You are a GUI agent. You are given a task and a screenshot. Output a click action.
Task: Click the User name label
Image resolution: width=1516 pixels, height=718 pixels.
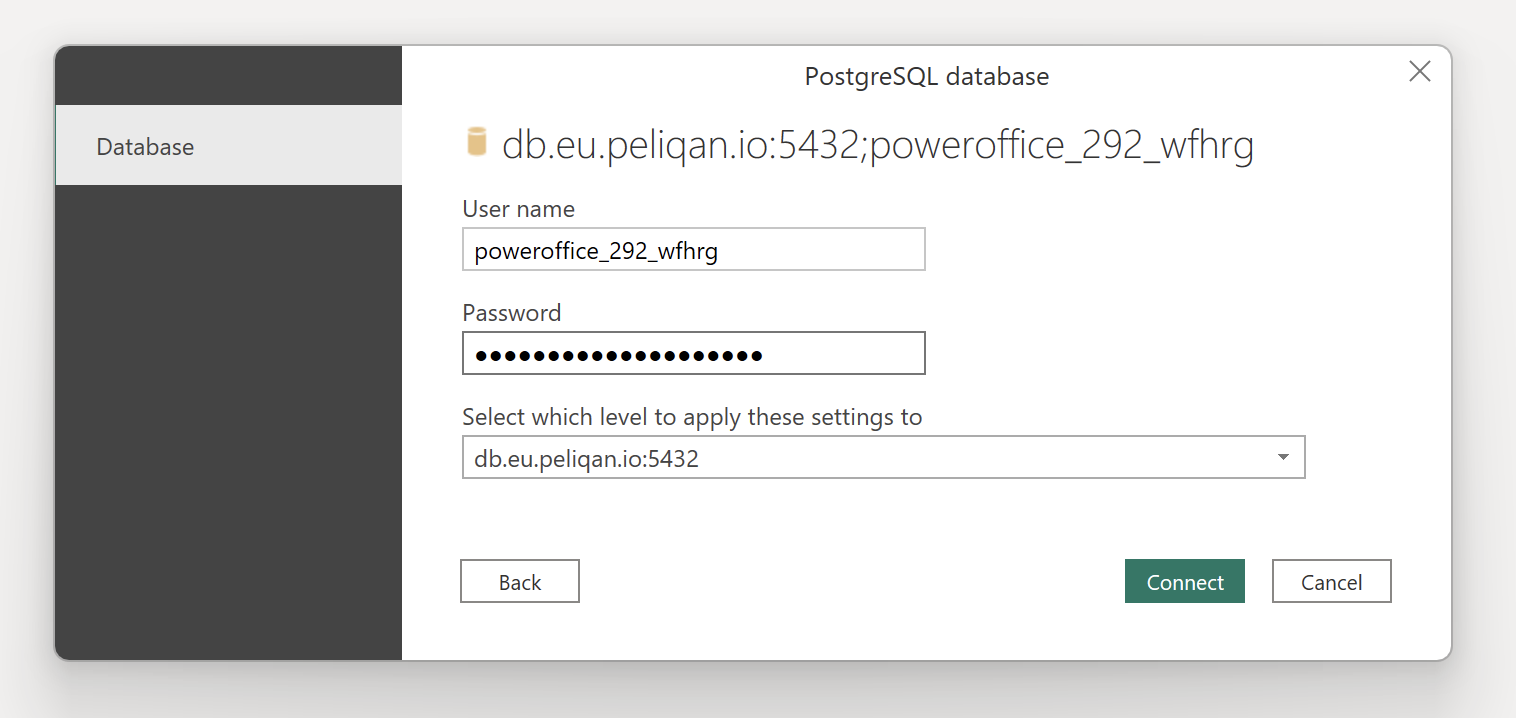point(518,209)
